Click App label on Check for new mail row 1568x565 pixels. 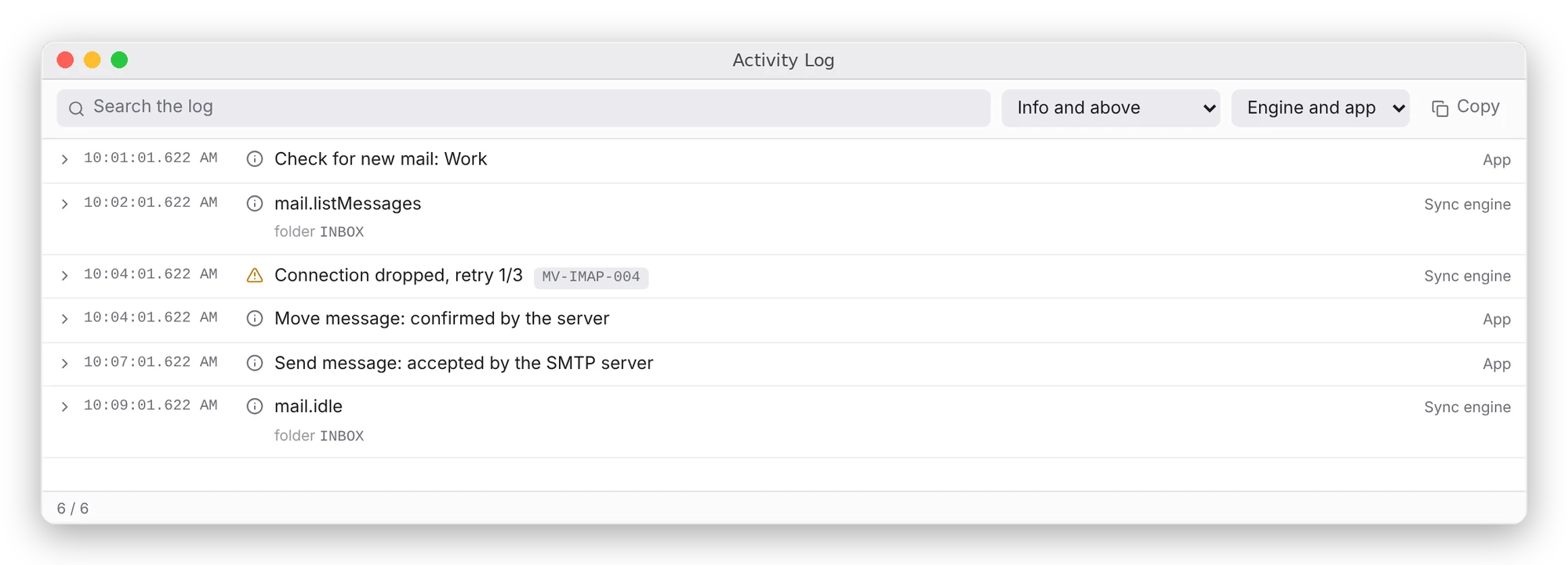[x=1497, y=160]
